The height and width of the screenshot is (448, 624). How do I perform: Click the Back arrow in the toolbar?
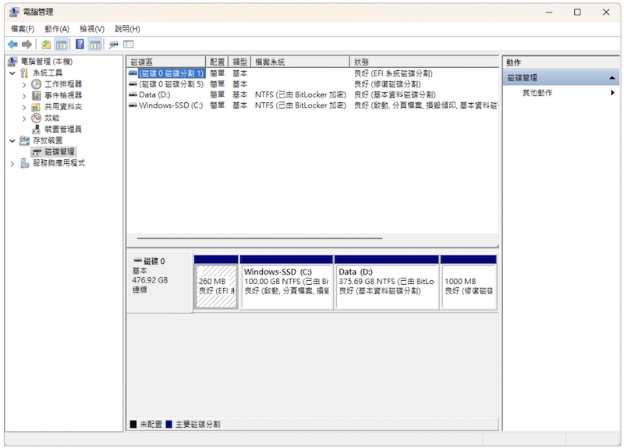click(12, 45)
